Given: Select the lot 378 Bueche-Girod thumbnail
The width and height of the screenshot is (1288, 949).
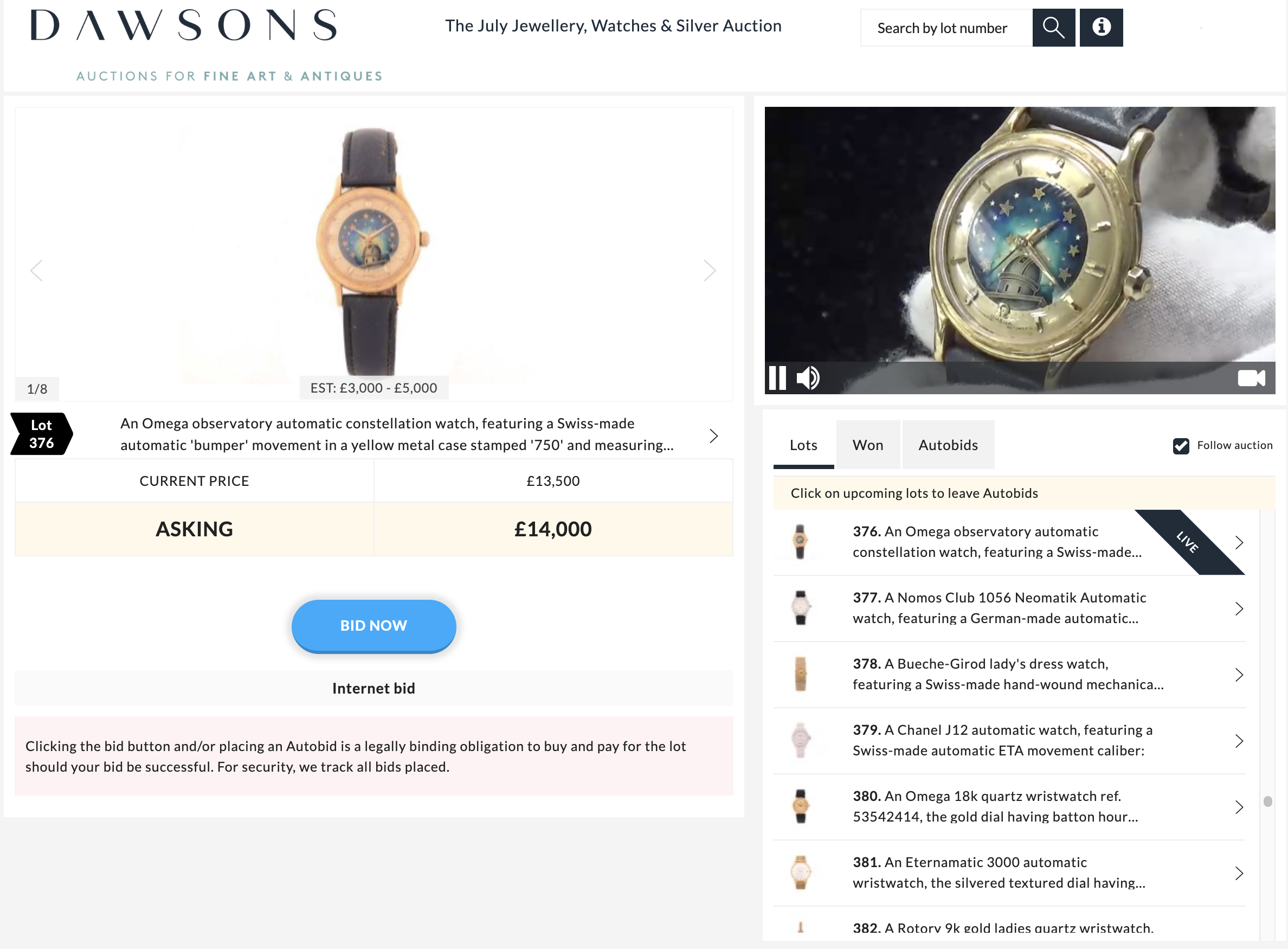Looking at the screenshot, I should 800,675.
